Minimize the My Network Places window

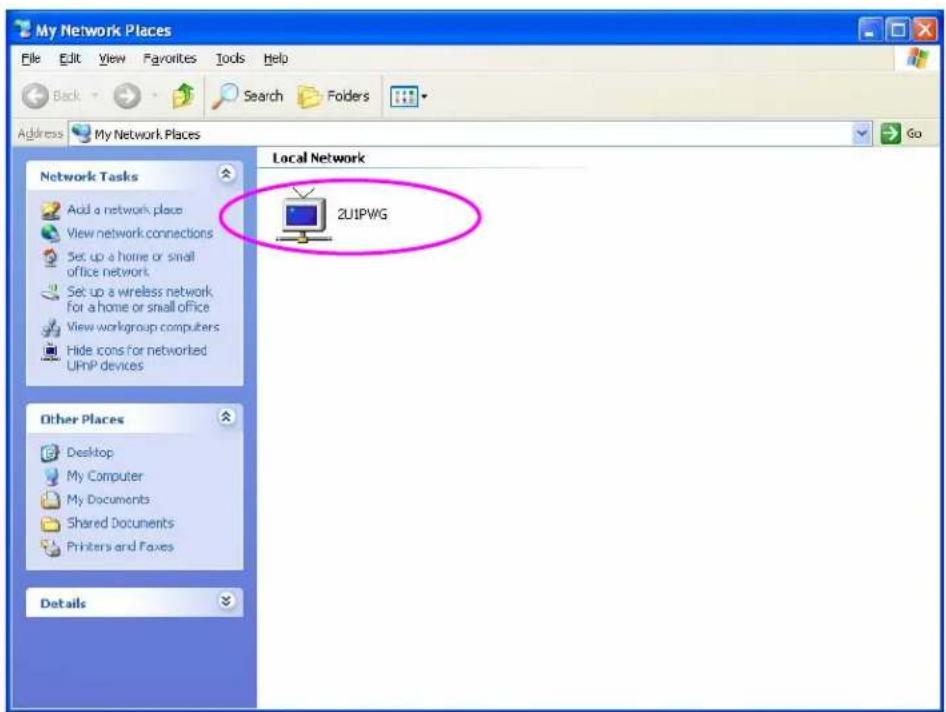(x=869, y=30)
